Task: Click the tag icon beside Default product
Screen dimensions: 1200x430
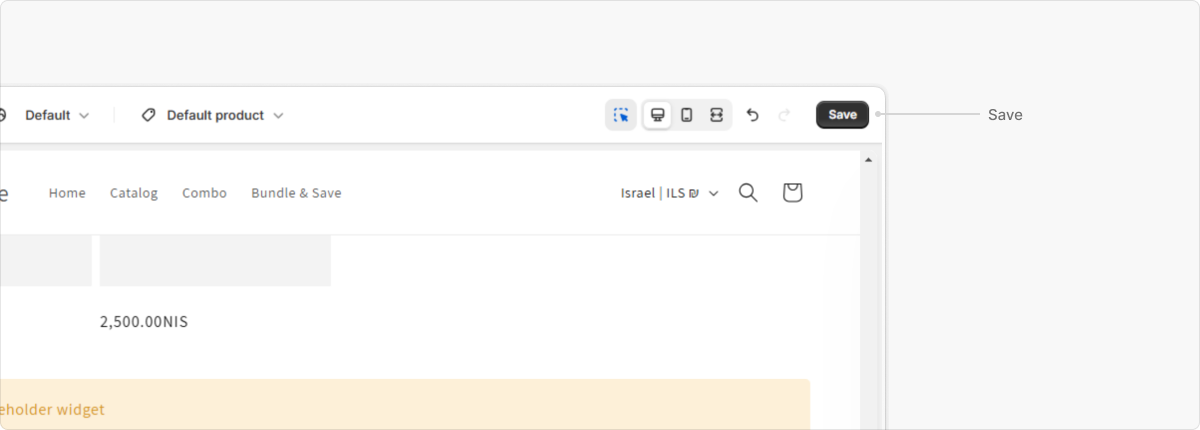Action: 149,115
